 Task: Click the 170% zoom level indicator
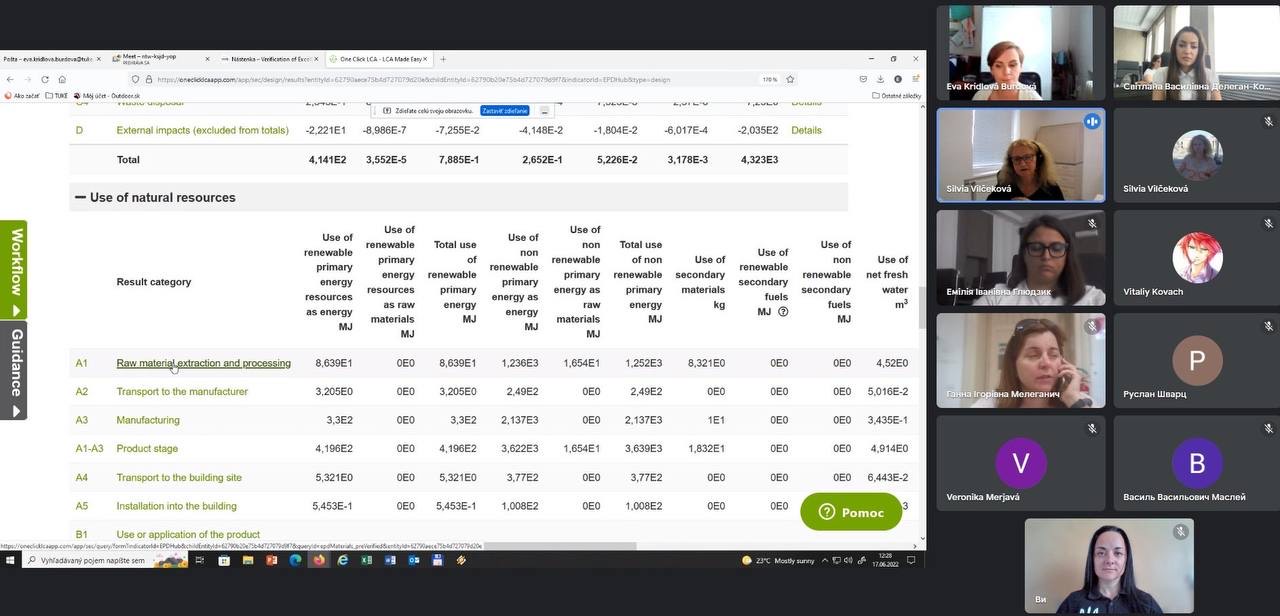coord(770,79)
